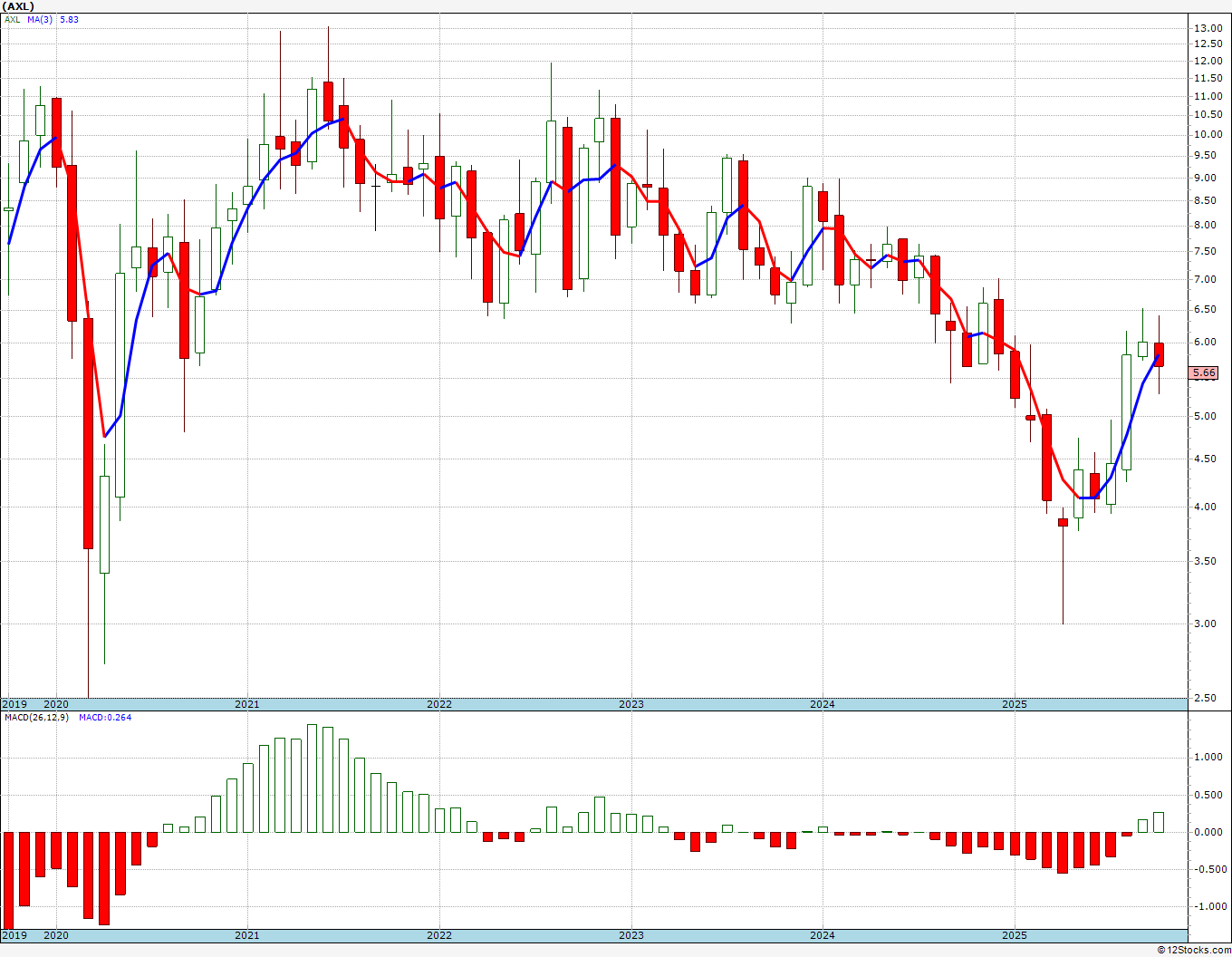
Task: Click the 11.50 price axis label
Action: pyautogui.click(x=1208, y=78)
